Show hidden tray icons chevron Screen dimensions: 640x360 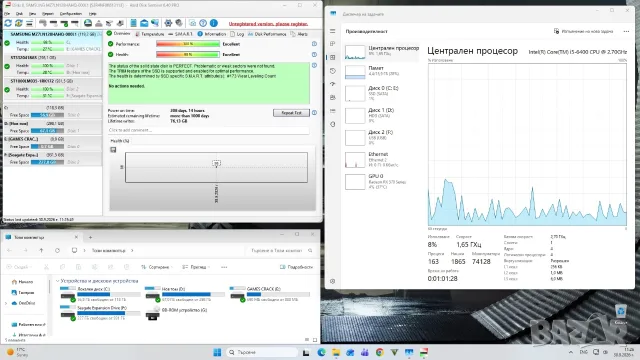[571, 352]
